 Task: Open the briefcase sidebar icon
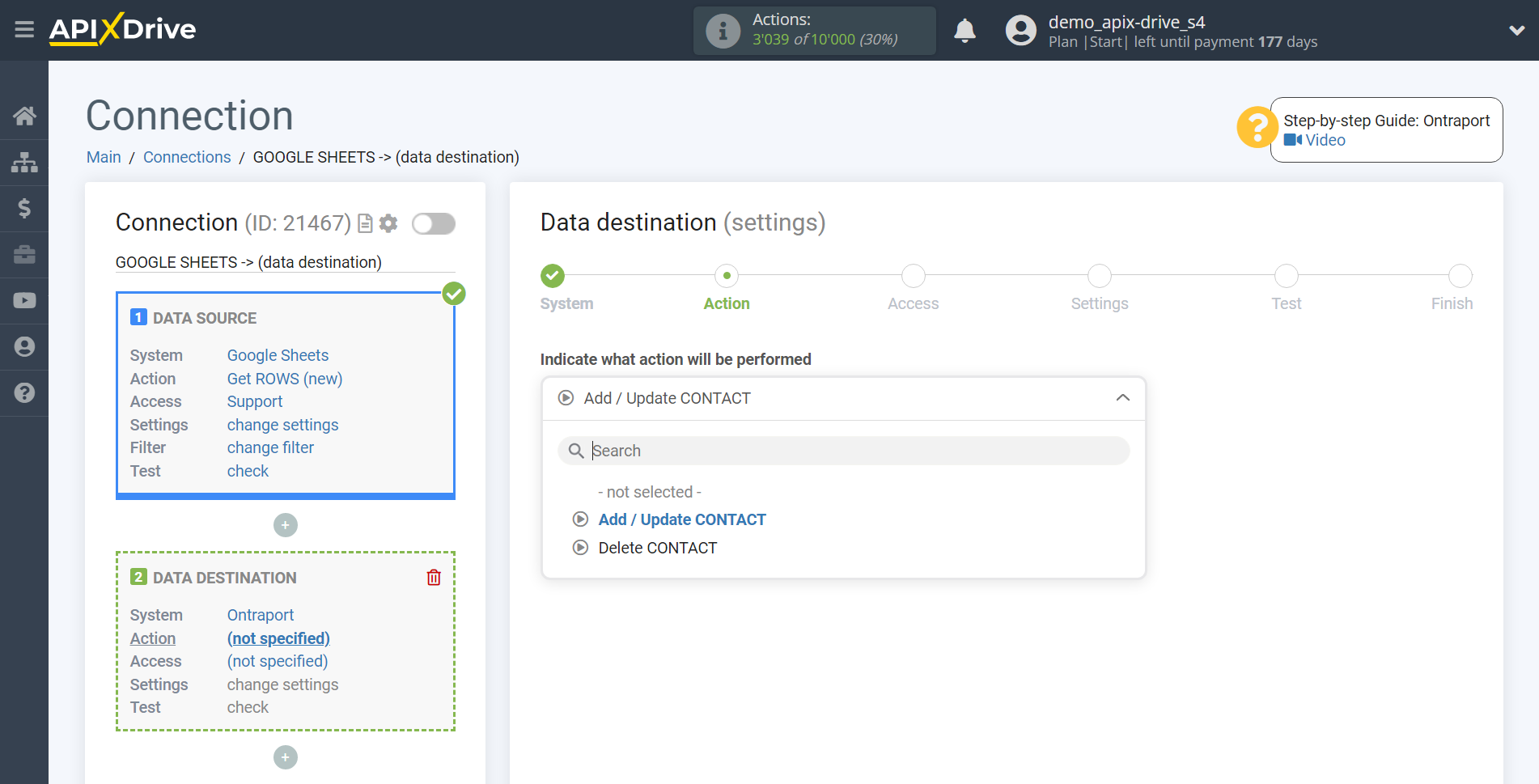pos(24,254)
